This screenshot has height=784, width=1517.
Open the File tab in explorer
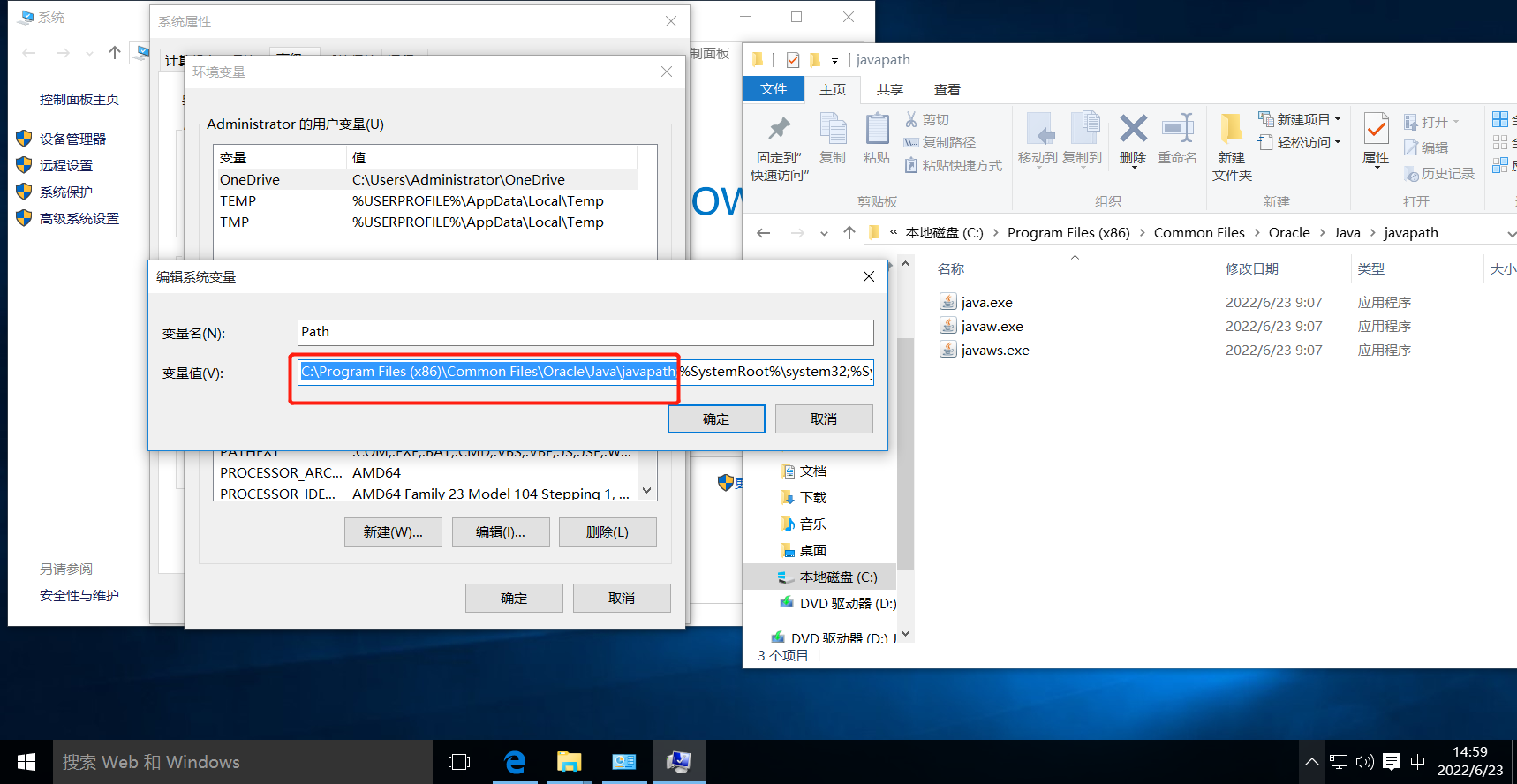pos(774,89)
